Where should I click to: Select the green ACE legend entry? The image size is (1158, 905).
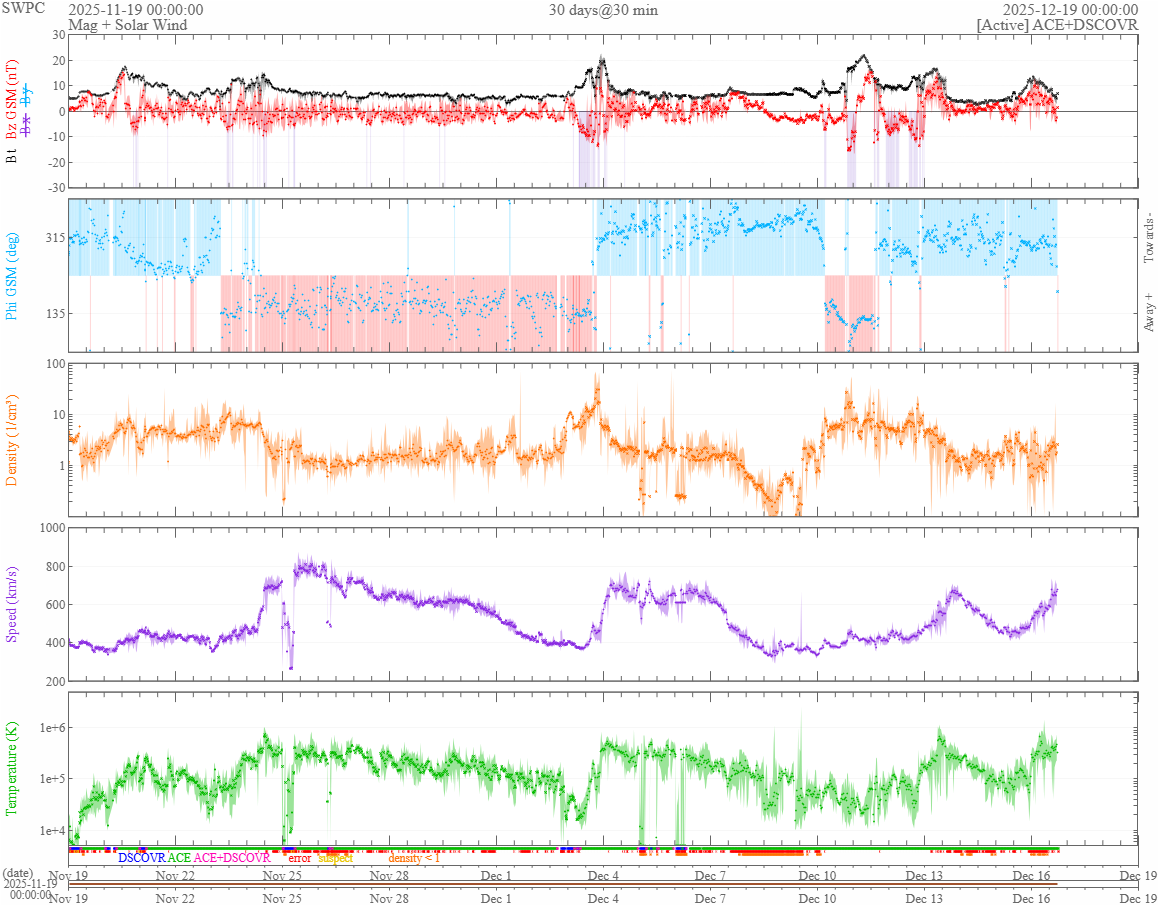[x=179, y=858]
